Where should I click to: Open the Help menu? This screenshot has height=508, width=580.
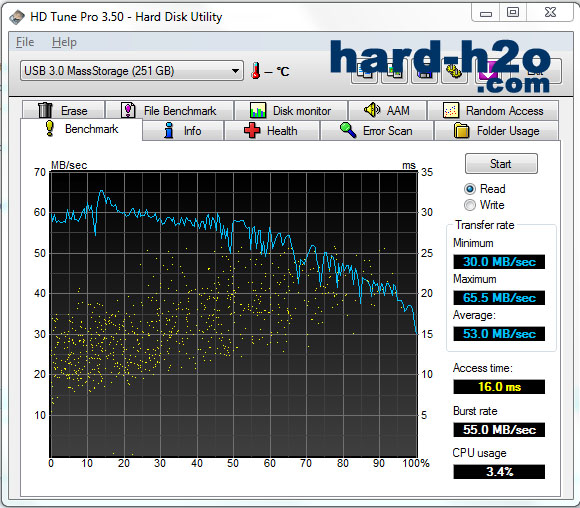pos(64,42)
